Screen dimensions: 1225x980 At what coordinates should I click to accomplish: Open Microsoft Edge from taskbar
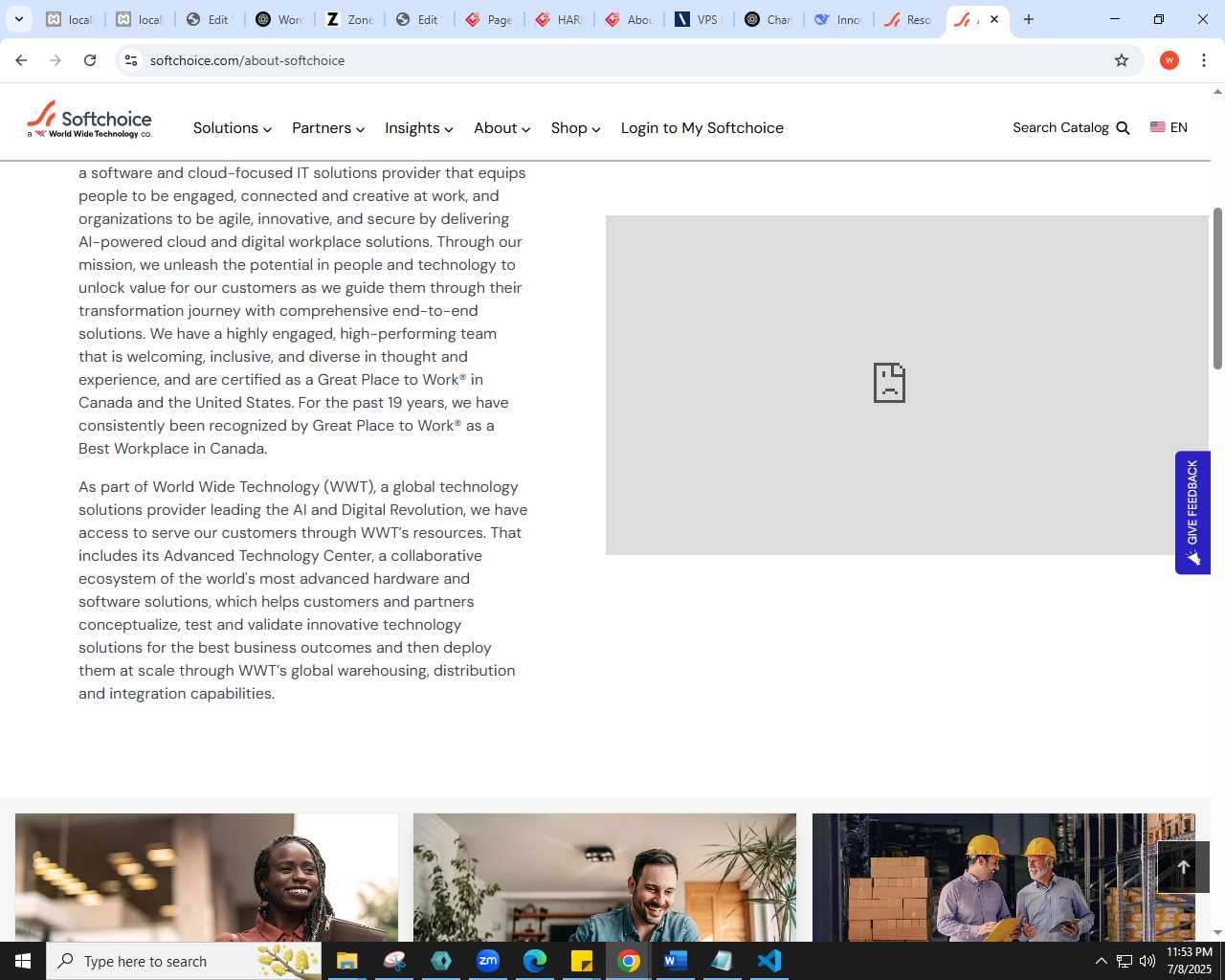pos(535,961)
